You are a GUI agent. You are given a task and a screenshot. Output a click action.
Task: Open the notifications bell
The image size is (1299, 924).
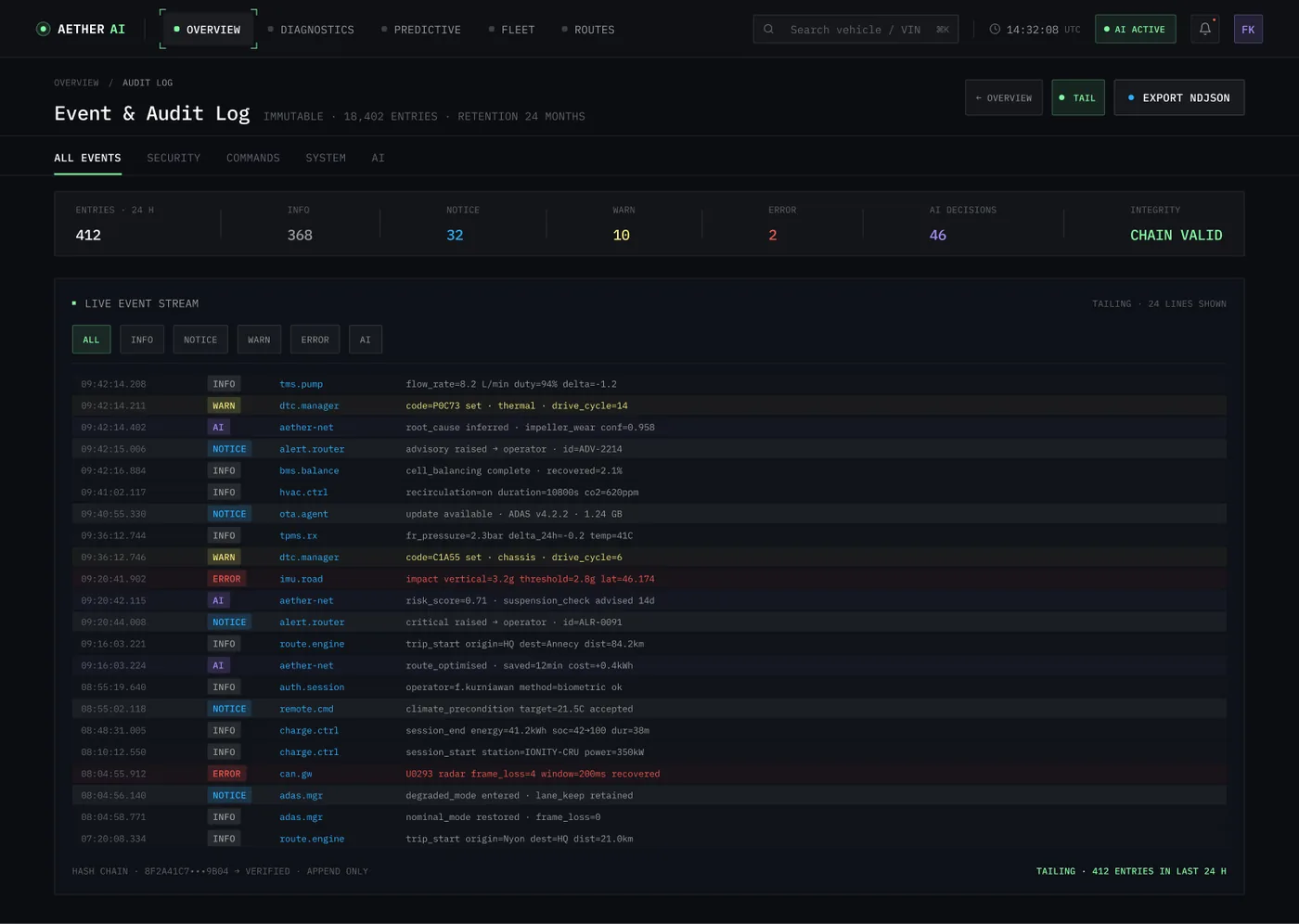[x=1205, y=29]
